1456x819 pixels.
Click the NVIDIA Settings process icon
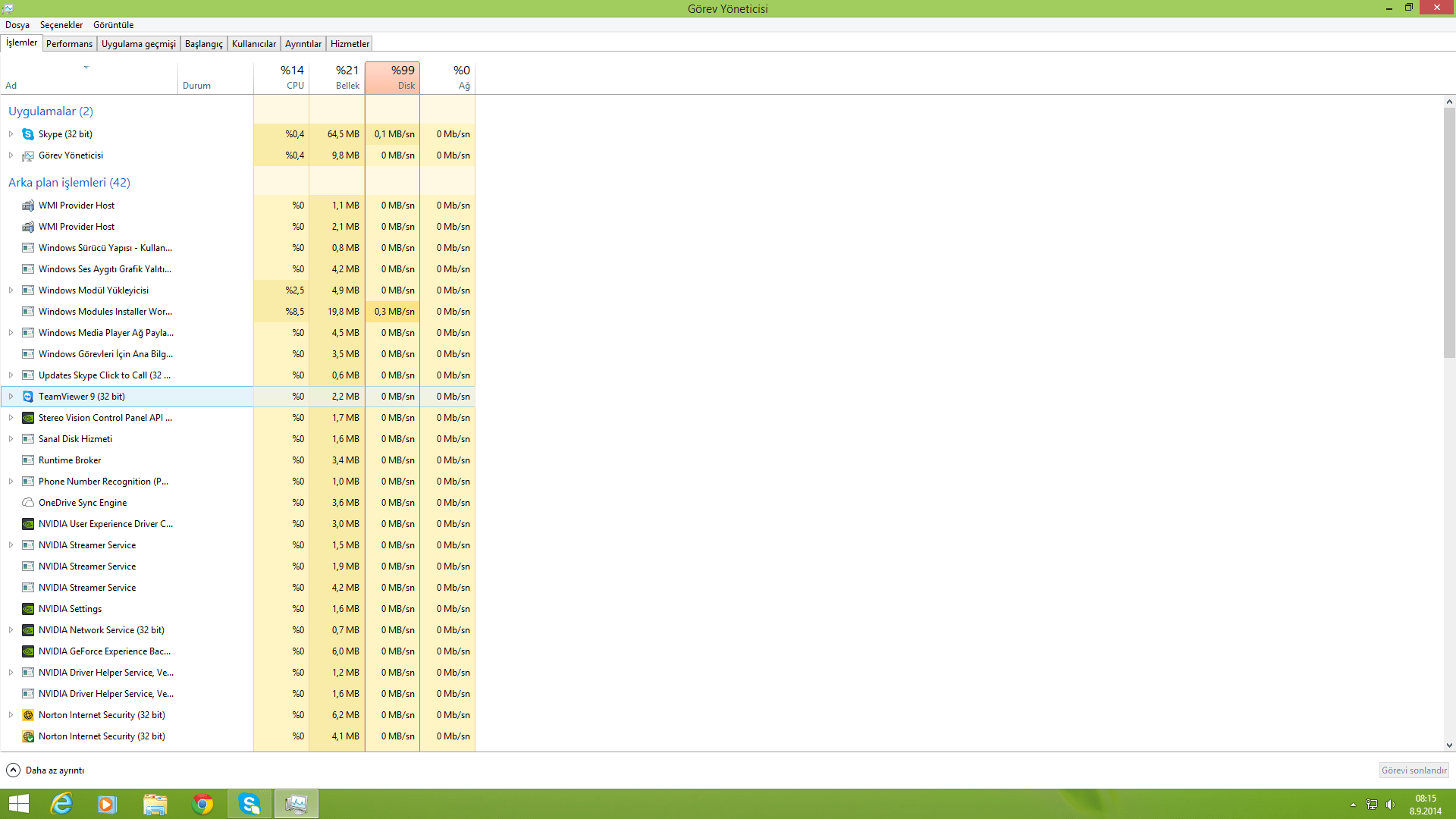tap(28, 609)
